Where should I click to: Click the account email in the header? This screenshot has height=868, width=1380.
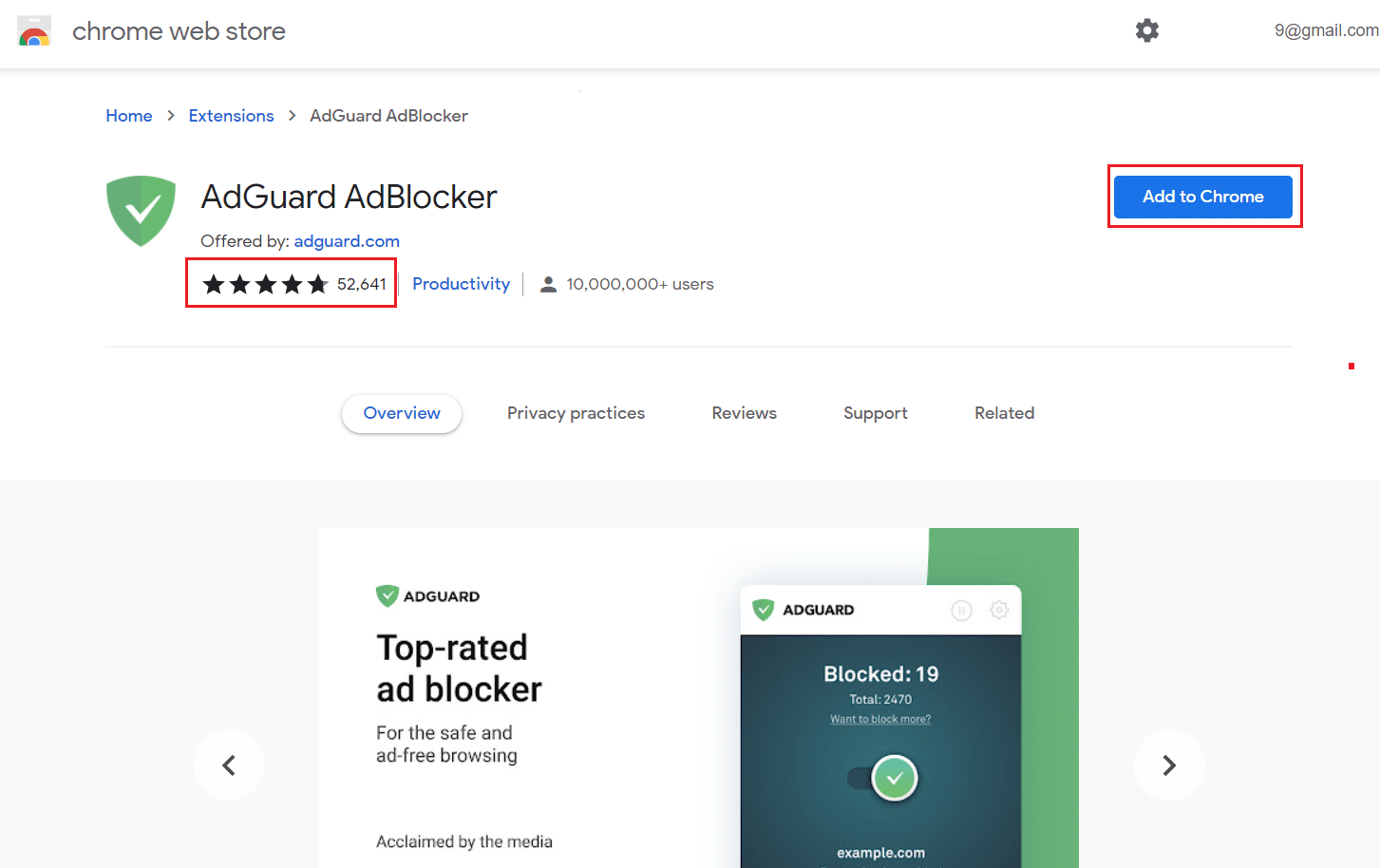(x=1326, y=30)
